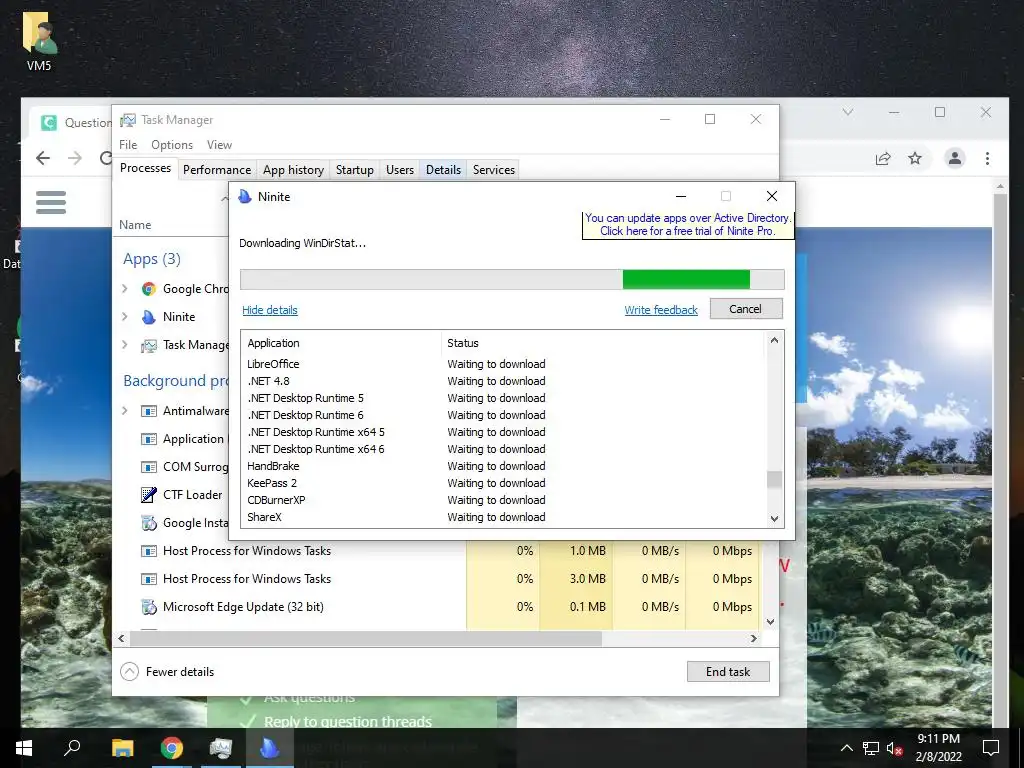Select the ShareX row in Ninite list
Image resolution: width=1024 pixels, height=768 pixels.
(x=503, y=517)
